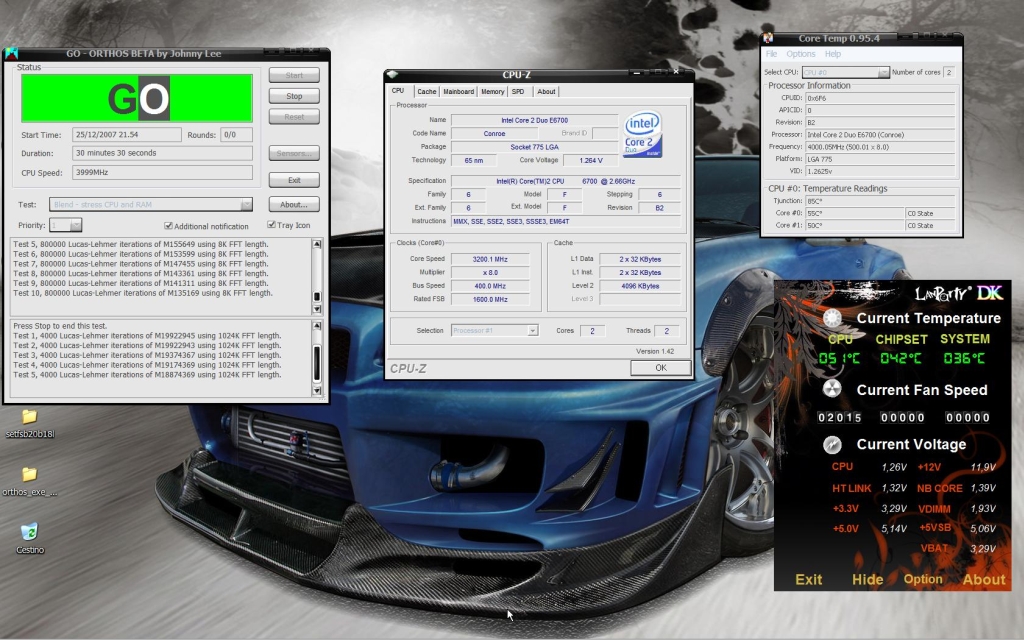Click the Duration field in ORTHOS

pos(162,153)
